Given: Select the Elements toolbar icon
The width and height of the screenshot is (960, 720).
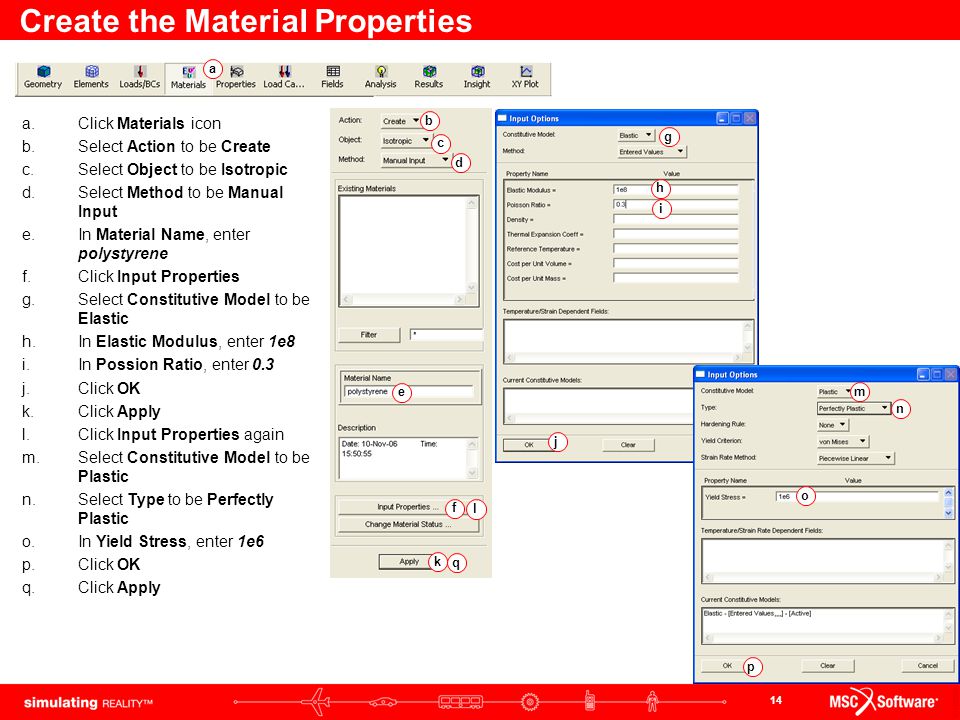Looking at the screenshot, I should point(91,78).
